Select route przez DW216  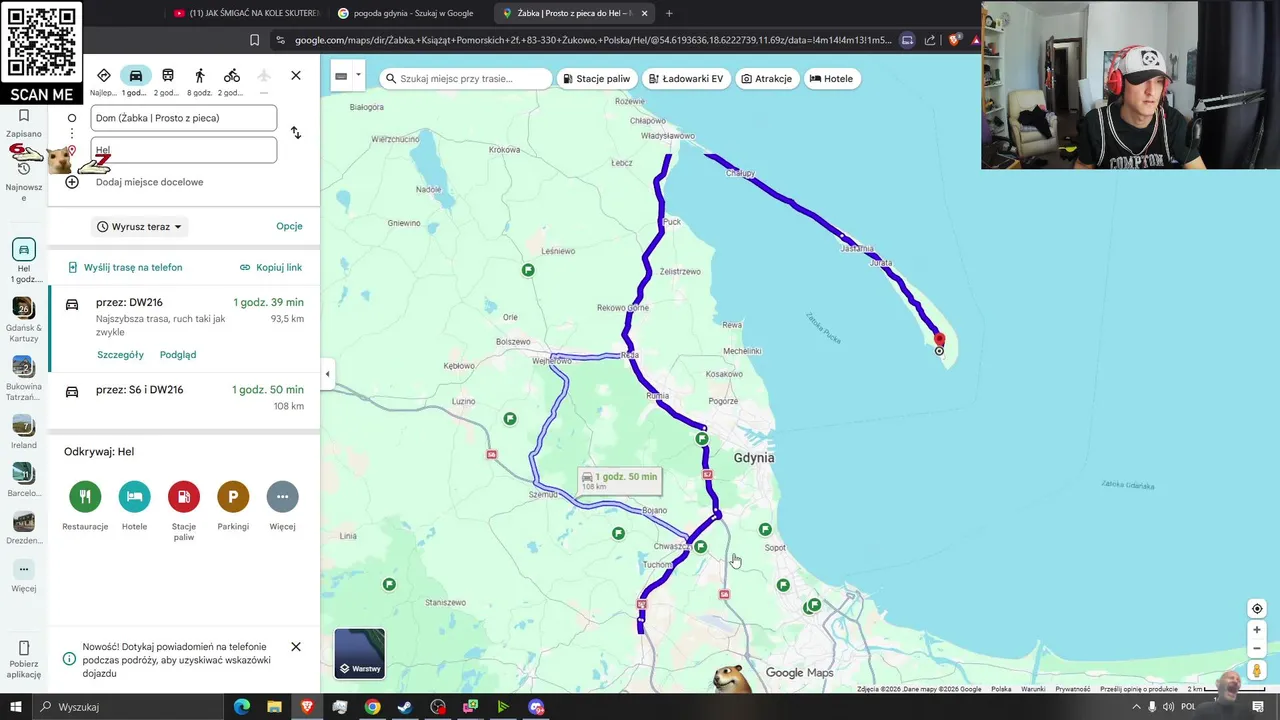(184, 329)
